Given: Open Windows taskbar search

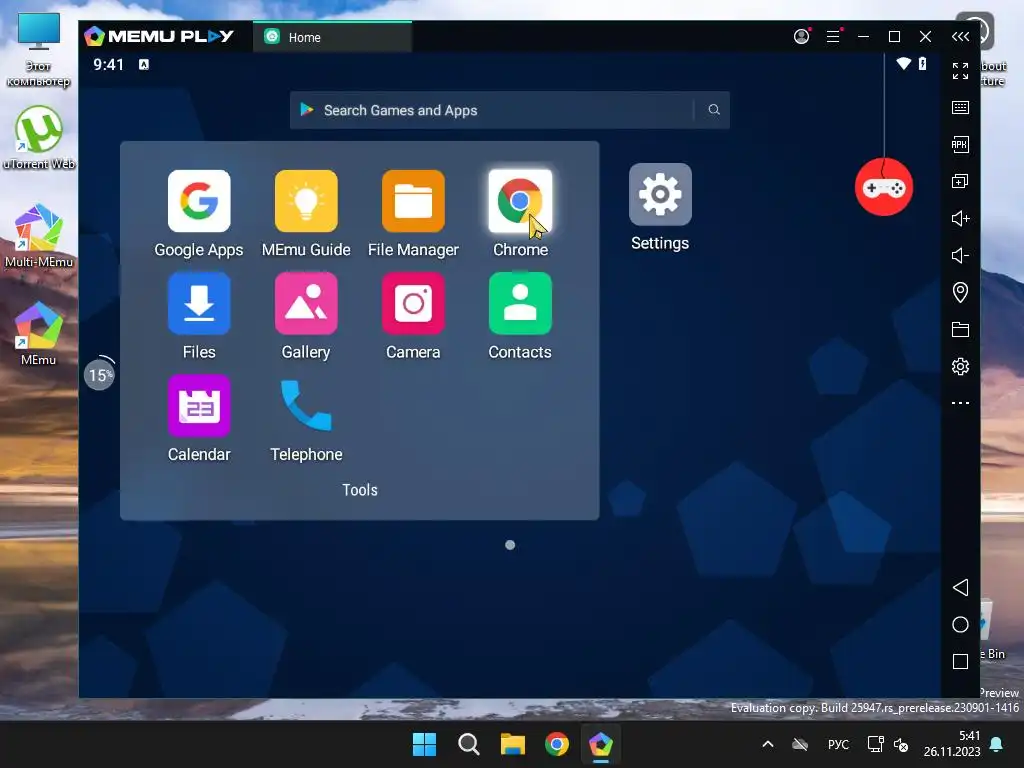Looking at the screenshot, I should pos(468,744).
